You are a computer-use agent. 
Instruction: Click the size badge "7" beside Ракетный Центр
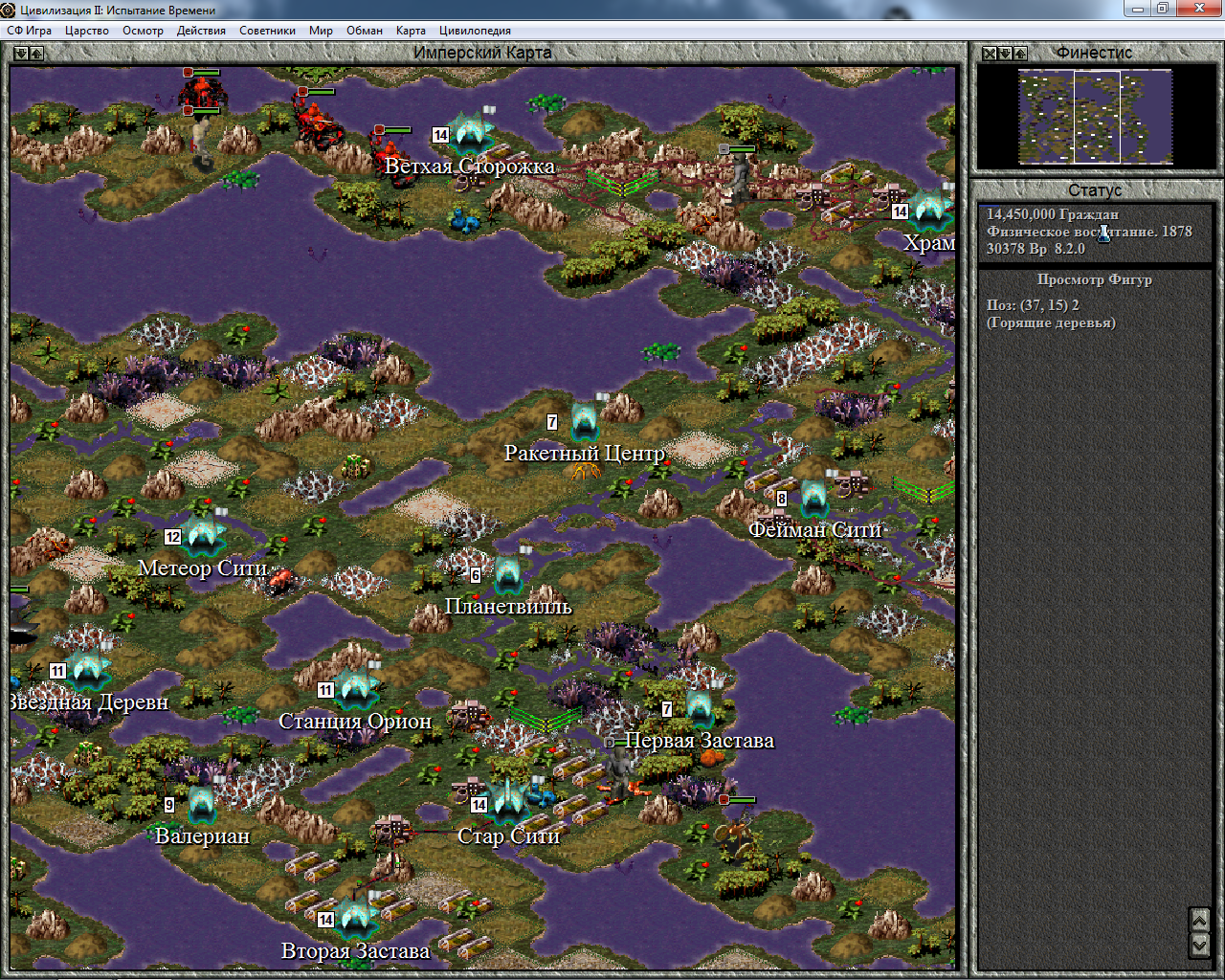[552, 422]
